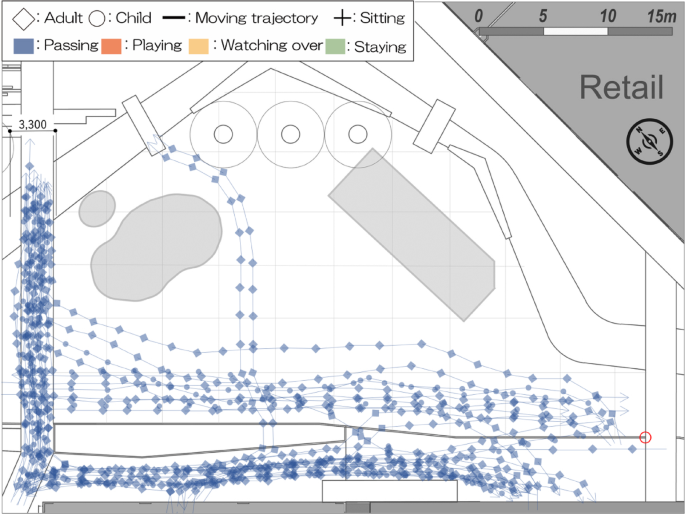Click the Retail area label
This screenshot has width=685, height=514.
tap(621, 88)
